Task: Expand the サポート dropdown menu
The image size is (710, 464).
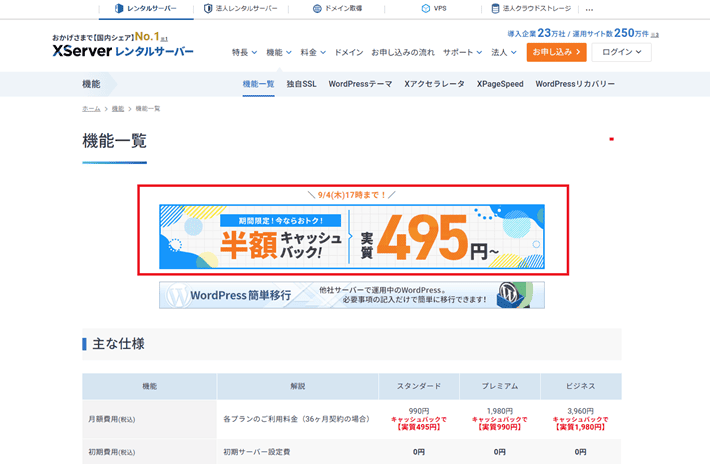Action: pyautogui.click(x=462, y=53)
